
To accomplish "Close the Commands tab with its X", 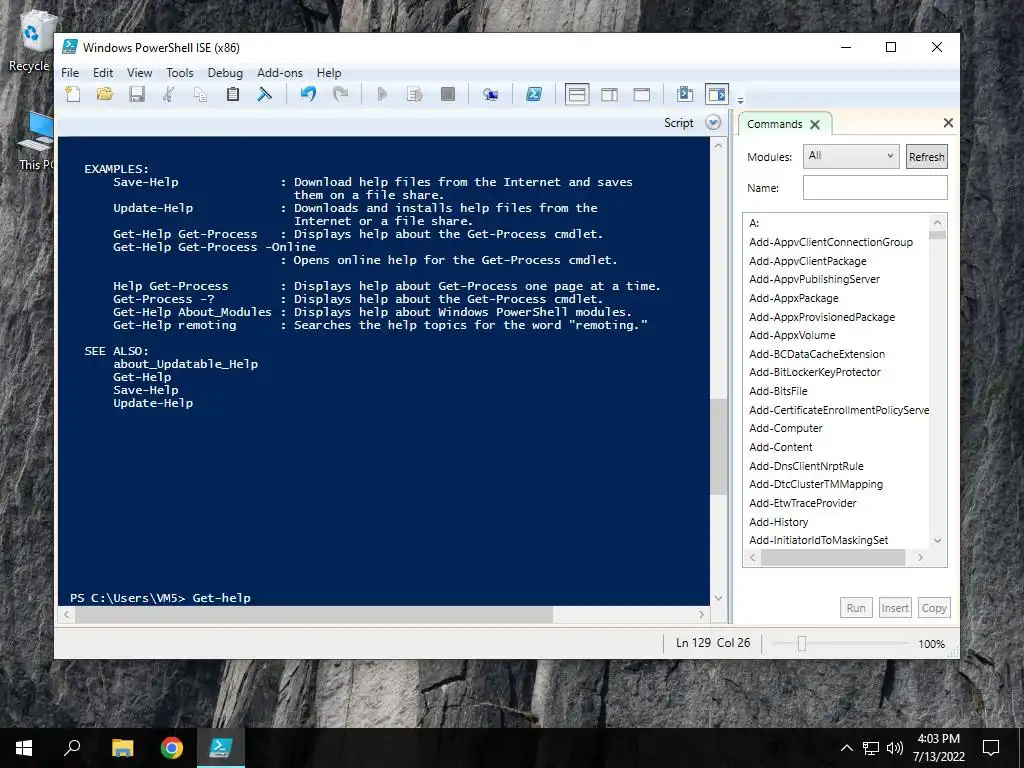I will (814, 125).
